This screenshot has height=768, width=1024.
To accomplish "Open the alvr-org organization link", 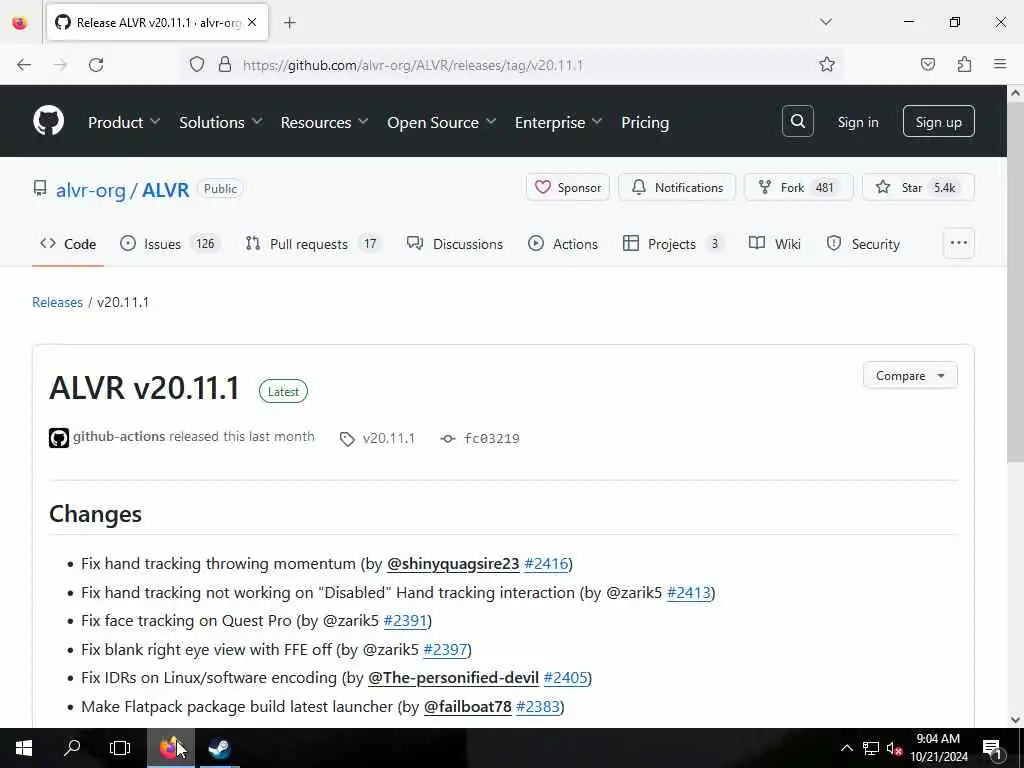I will click(x=90, y=189).
